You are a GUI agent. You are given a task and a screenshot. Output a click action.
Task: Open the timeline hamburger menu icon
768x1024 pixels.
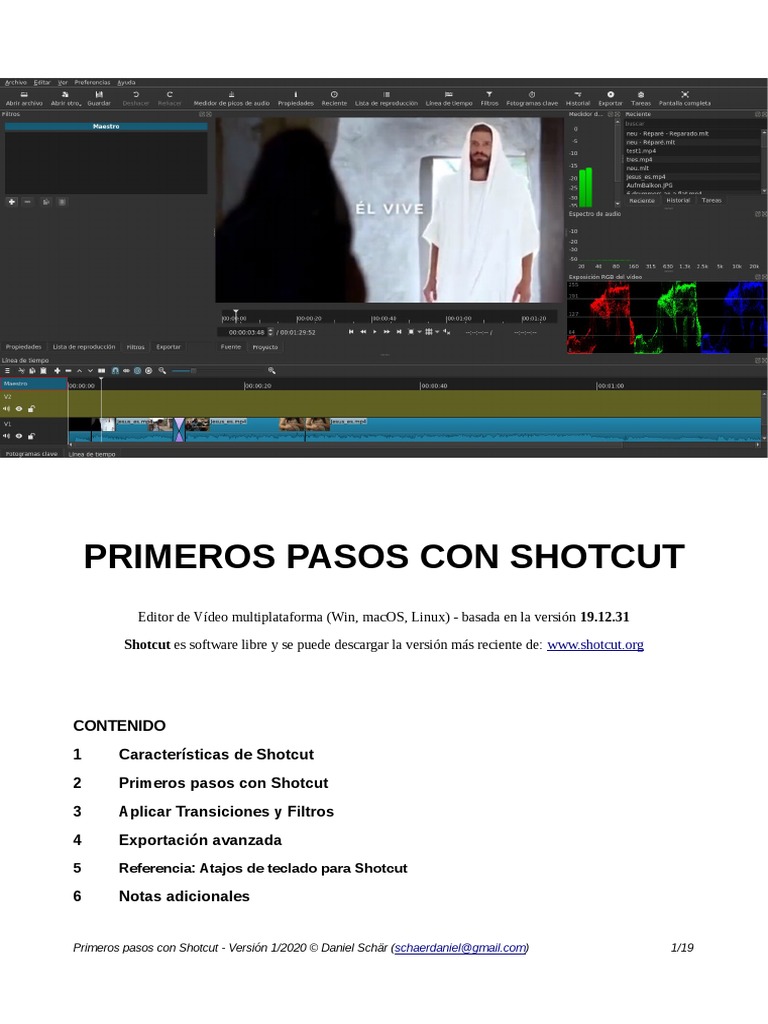pyautogui.click(x=7, y=371)
